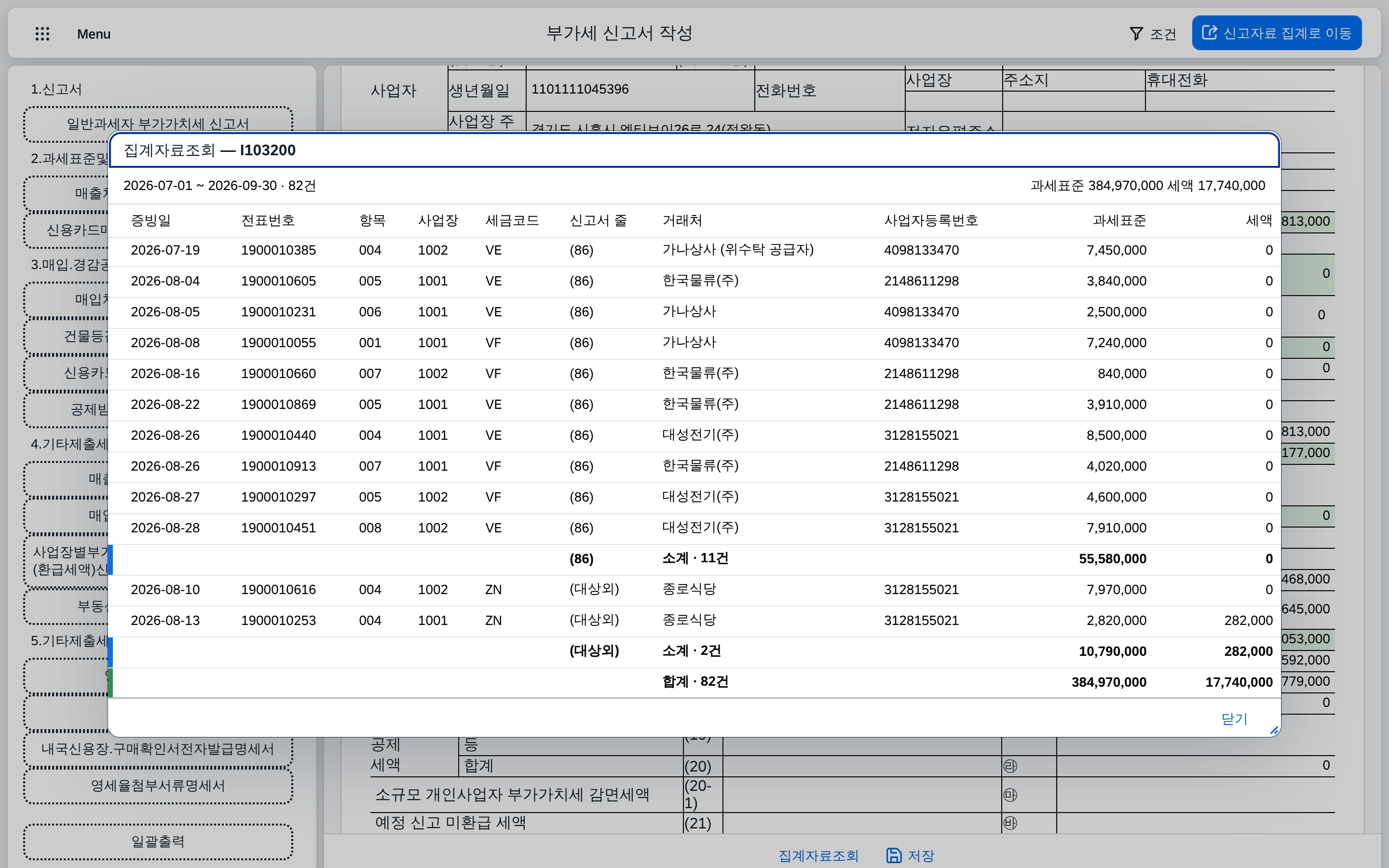This screenshot has width=1389, height=868.
Task: Click tax amount 282,000 in voucher 1900010253 row
Action: click(x=1248, y=621)
